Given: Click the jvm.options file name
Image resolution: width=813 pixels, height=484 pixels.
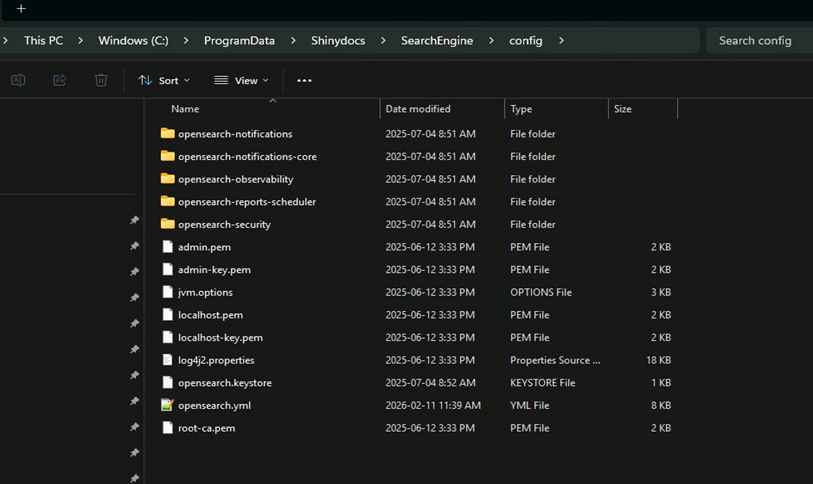Looking at the screenshot, I should point(205,292).
